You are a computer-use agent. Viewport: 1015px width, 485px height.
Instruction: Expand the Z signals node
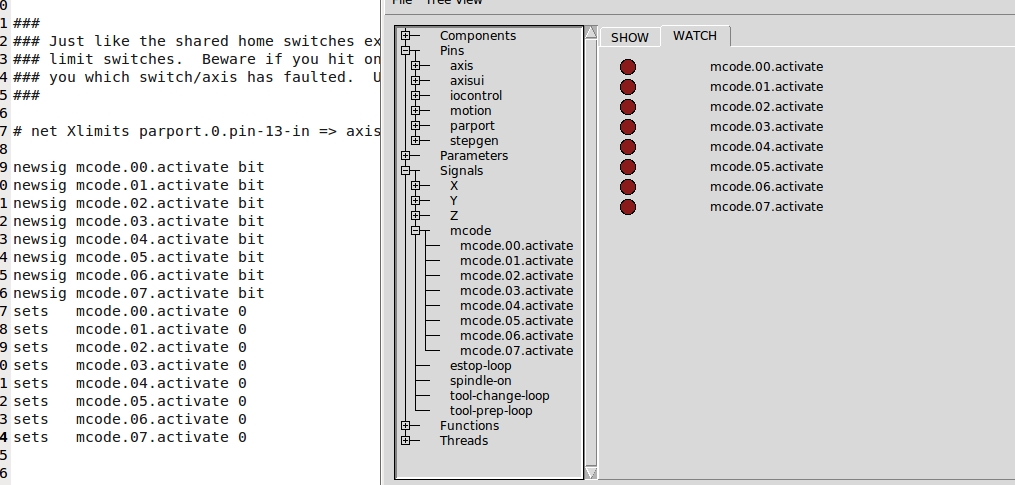pos(416,216)
